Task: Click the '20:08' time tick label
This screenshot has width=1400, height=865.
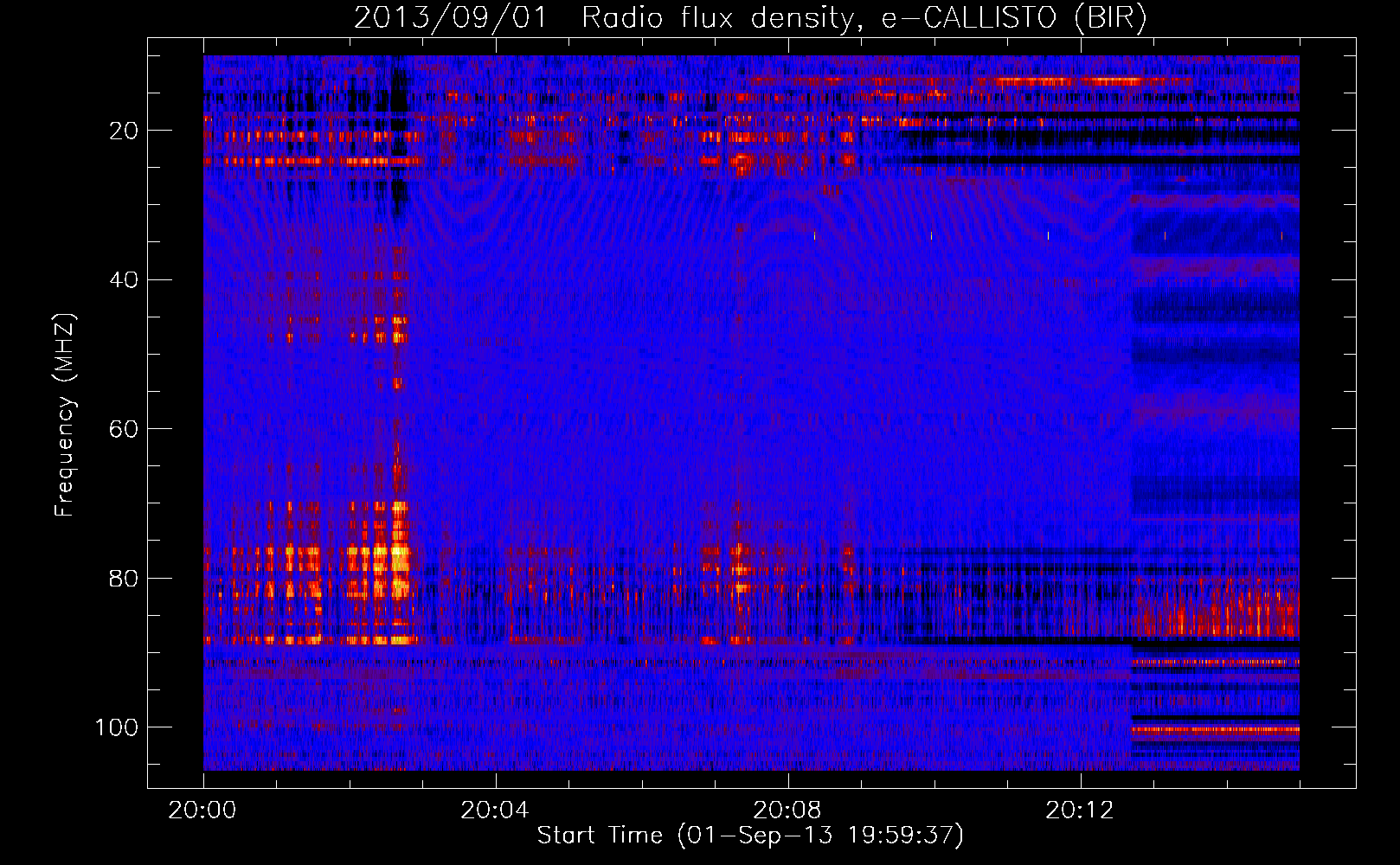Action: [787, 810]
